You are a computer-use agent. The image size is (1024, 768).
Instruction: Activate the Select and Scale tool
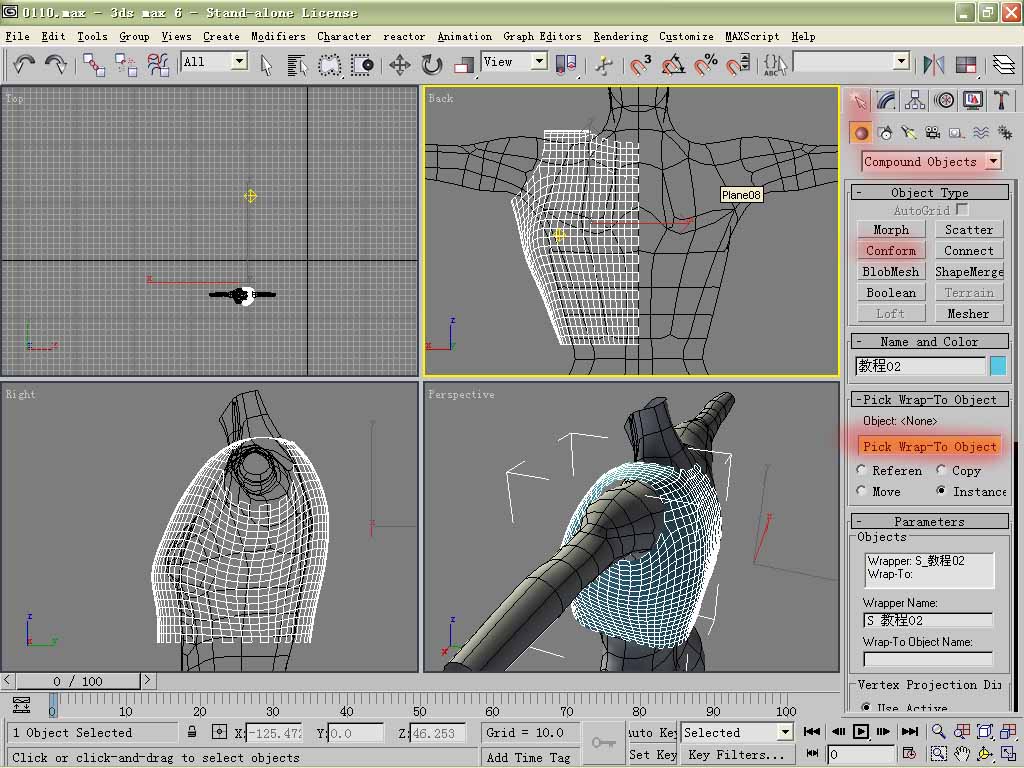(x=464, y=65)
